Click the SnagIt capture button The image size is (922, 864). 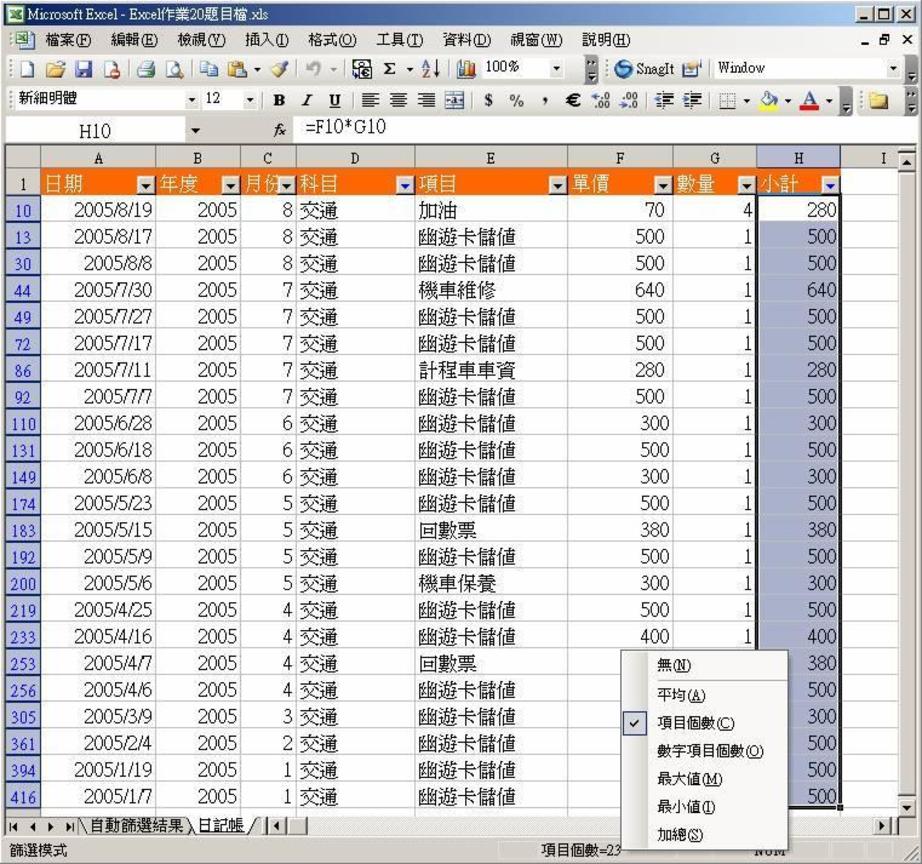[x=644, y=69]
